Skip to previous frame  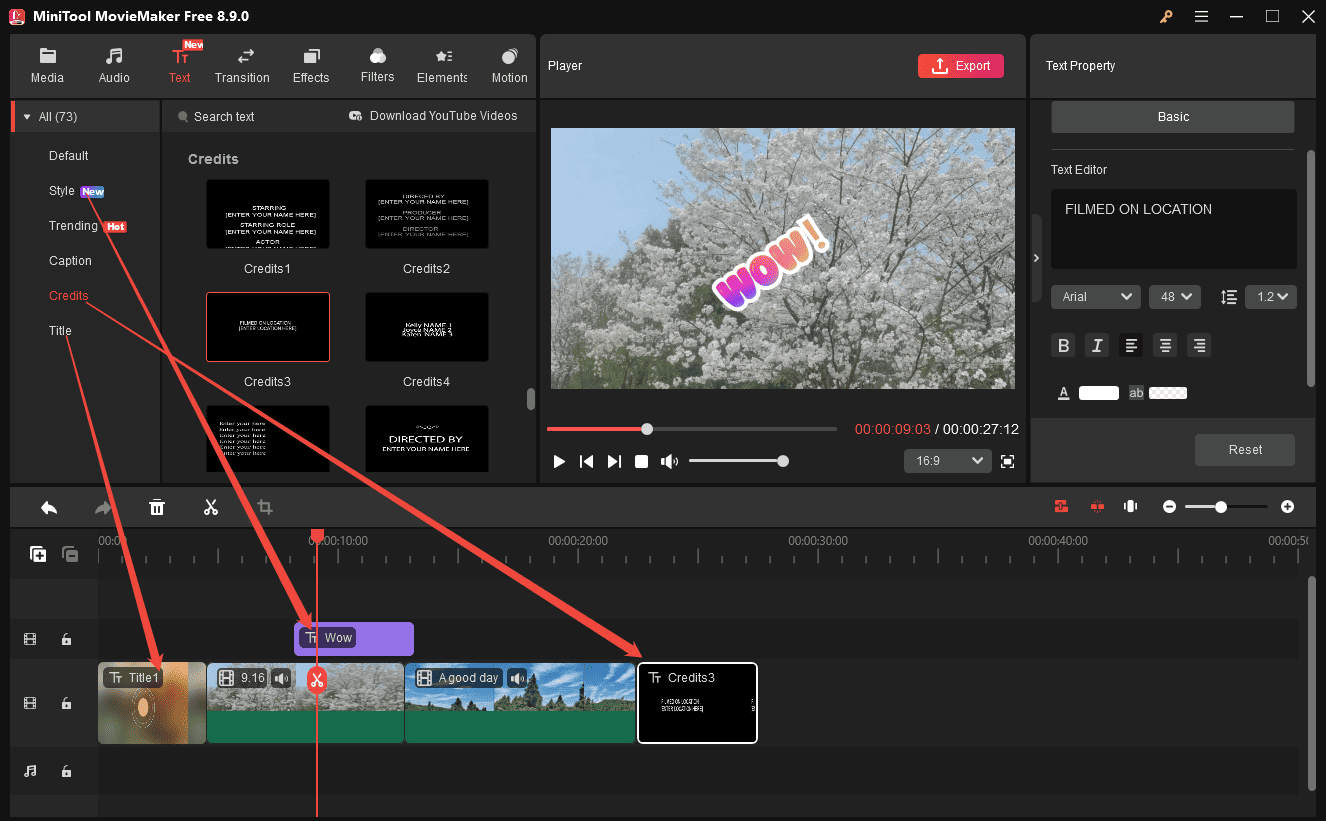click(587, 461)
